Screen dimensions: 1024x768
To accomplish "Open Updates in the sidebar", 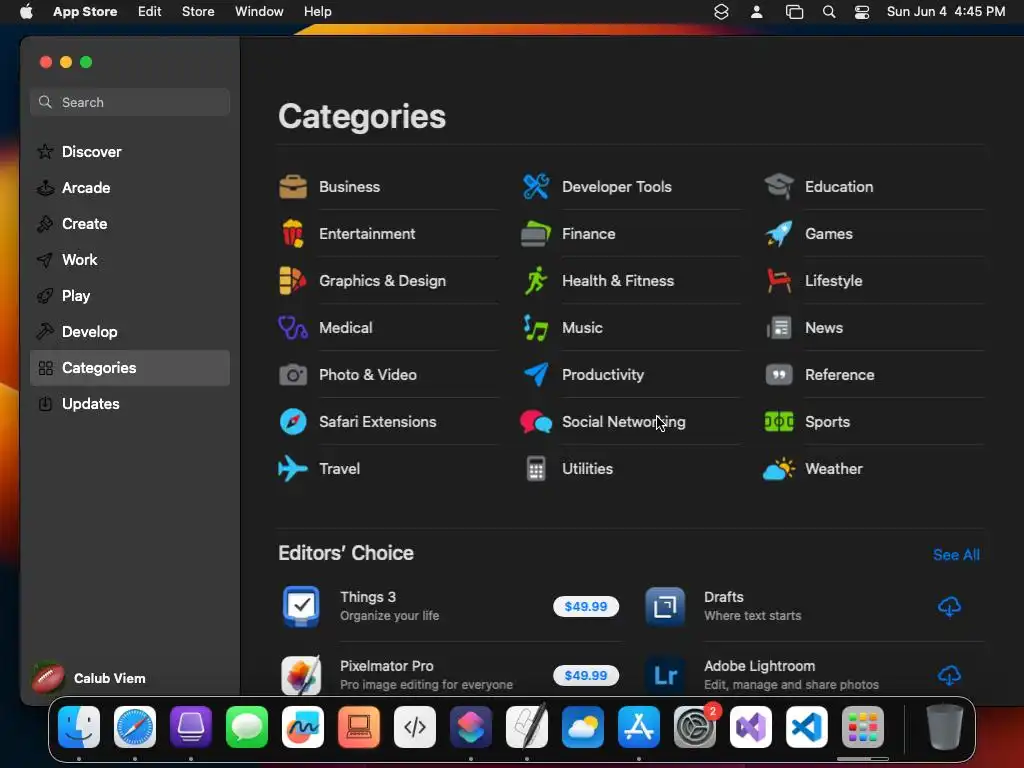I will pos(130,404).
